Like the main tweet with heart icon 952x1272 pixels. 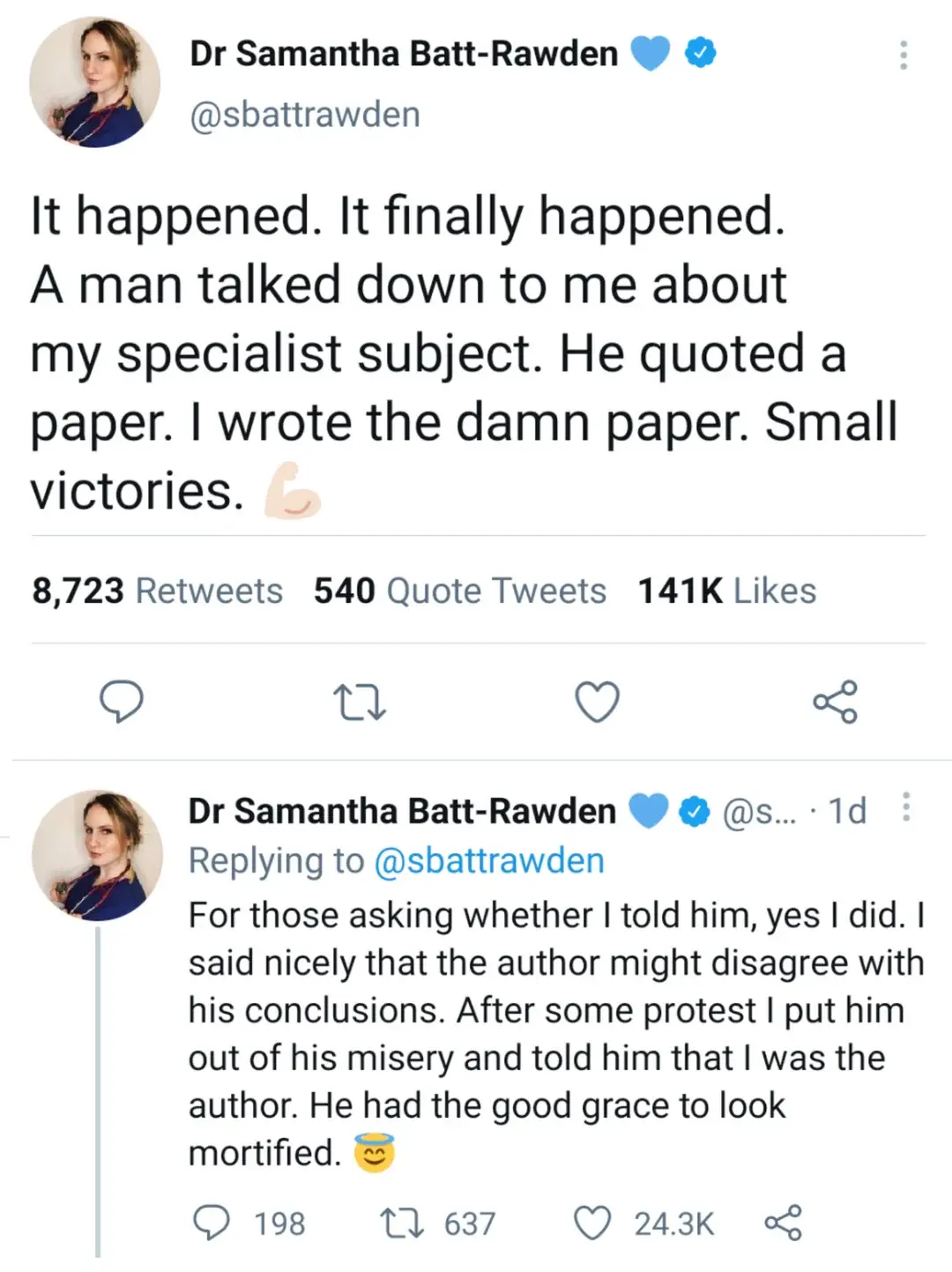(598, 702)
